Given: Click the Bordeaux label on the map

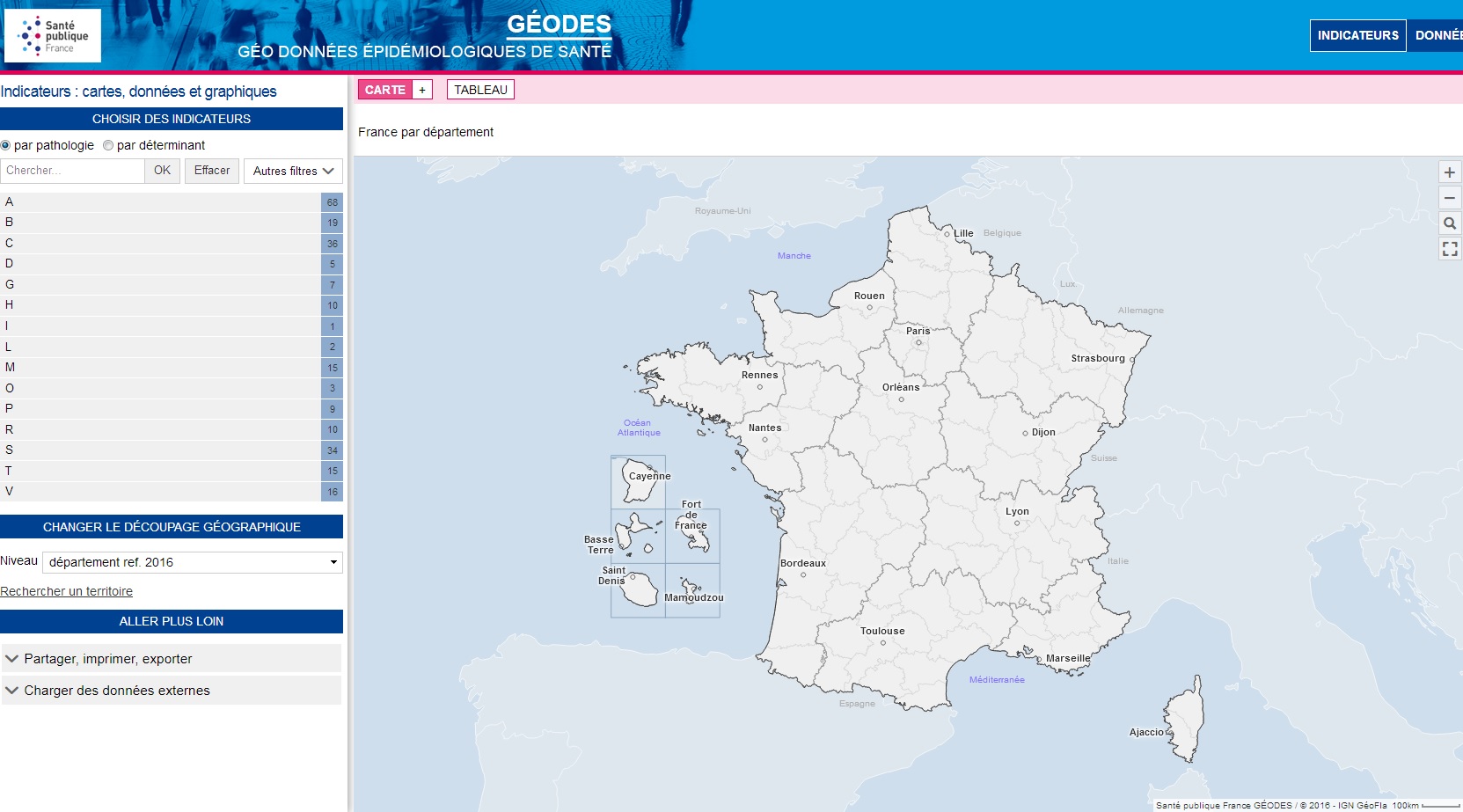Looking at the screenshot, I should (803, 563).
